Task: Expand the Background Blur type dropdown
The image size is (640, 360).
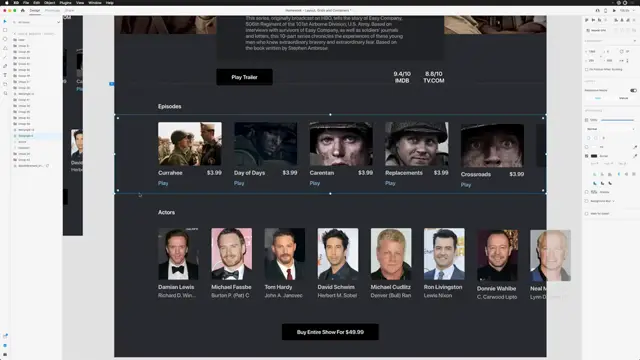Action: [x=613, y=201]
